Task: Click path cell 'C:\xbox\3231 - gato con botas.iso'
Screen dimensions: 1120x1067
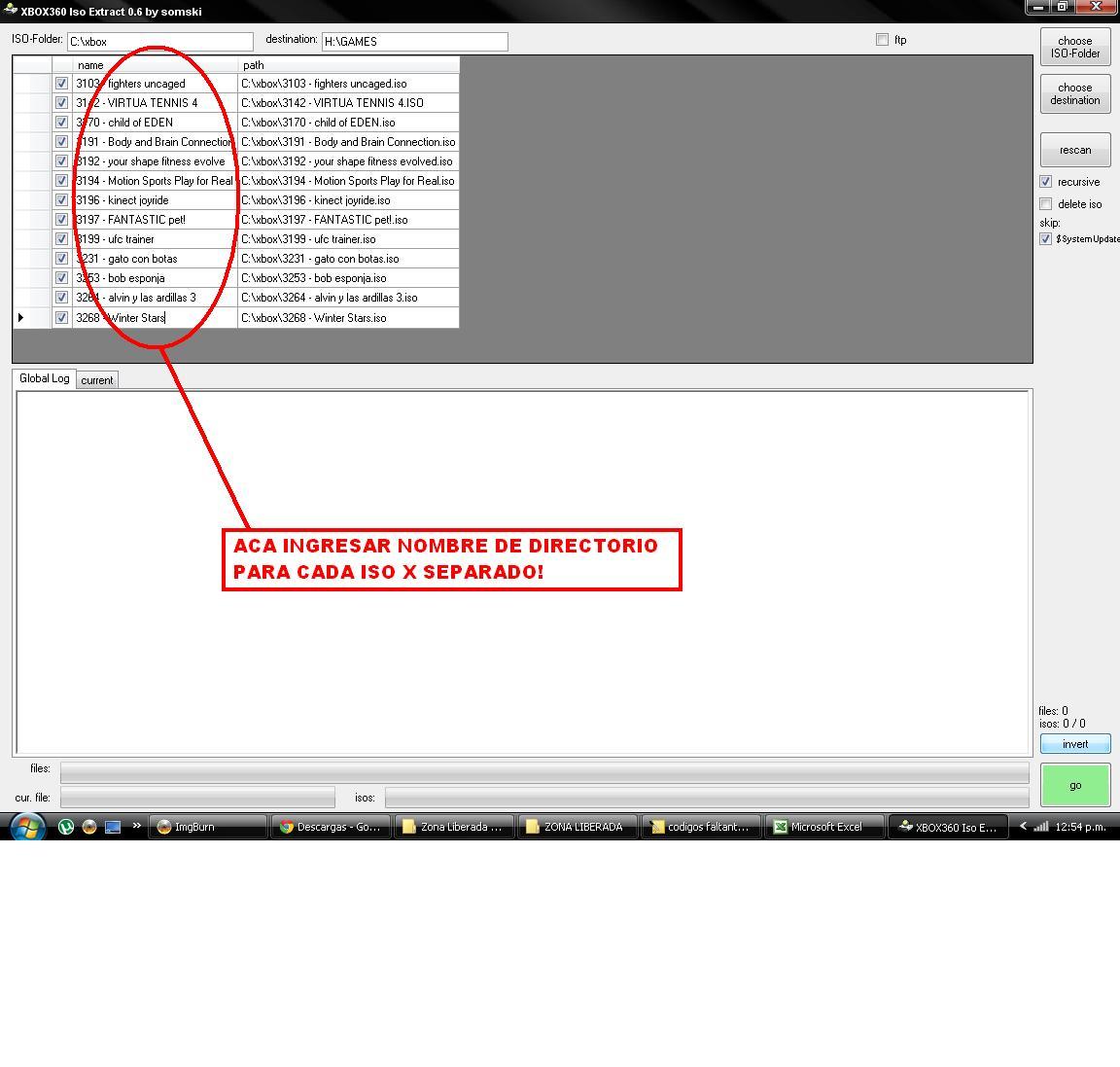Action: 349,258
